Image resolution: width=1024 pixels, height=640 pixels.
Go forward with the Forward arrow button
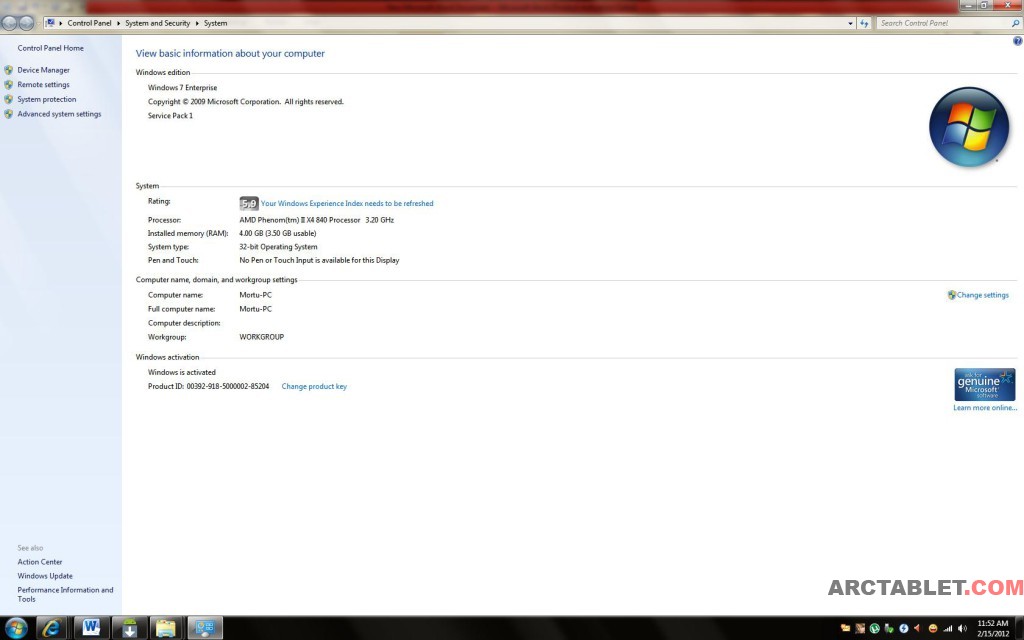click(26, 23)
